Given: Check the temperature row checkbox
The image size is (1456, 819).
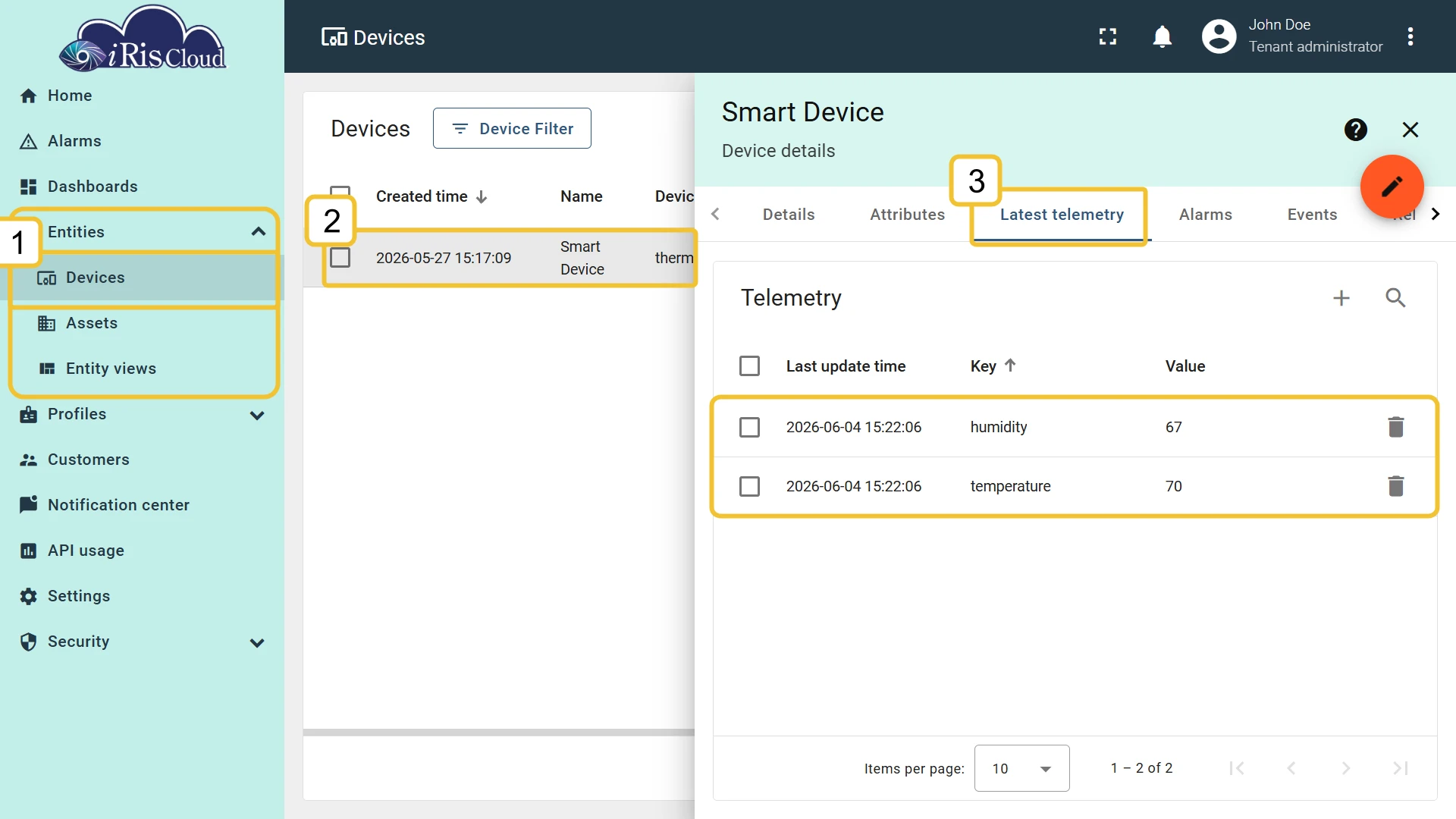Looking at the screenshot, I should [x=749, y=486].
